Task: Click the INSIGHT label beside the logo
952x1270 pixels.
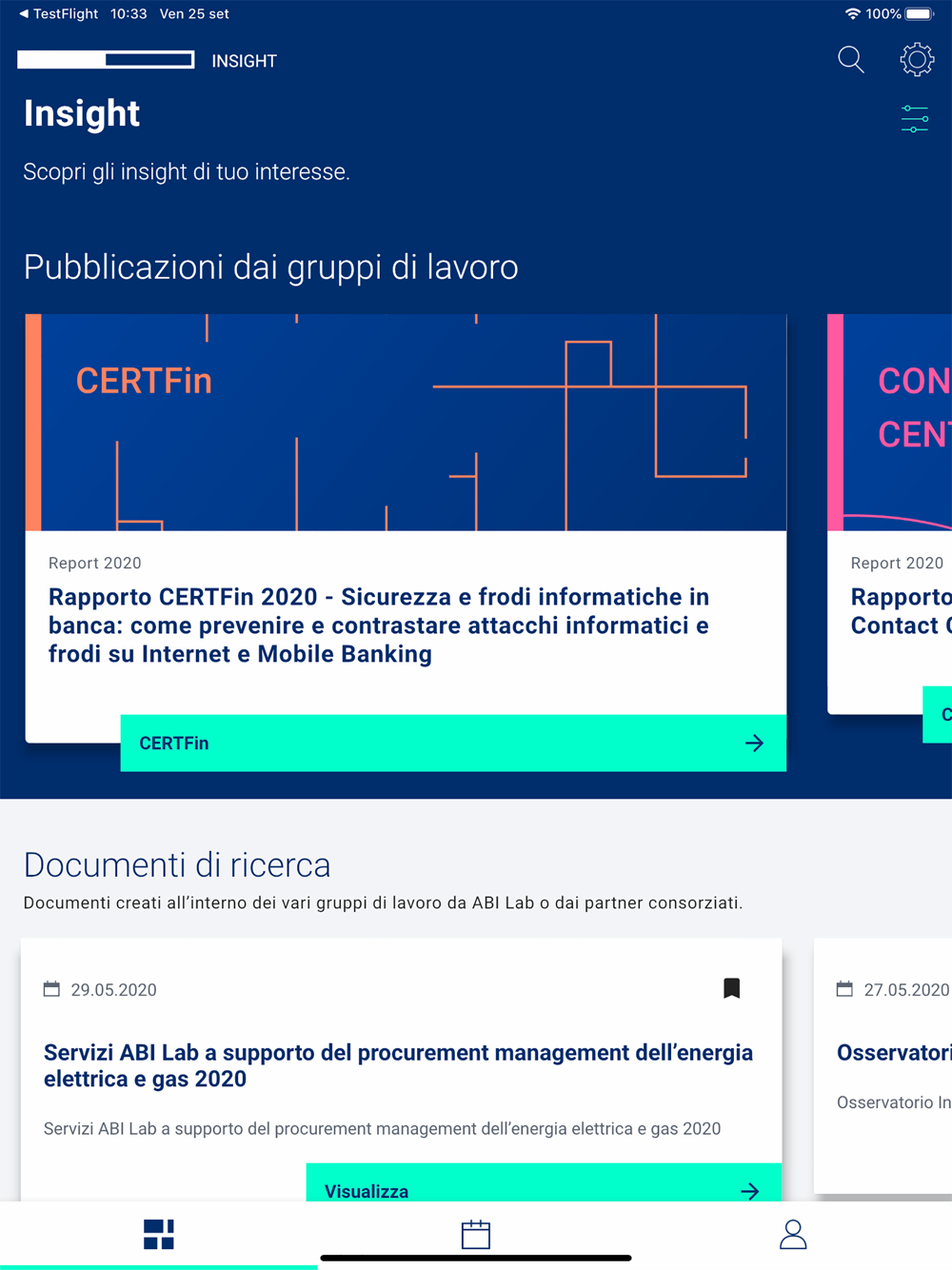Action: click(244, 61)
